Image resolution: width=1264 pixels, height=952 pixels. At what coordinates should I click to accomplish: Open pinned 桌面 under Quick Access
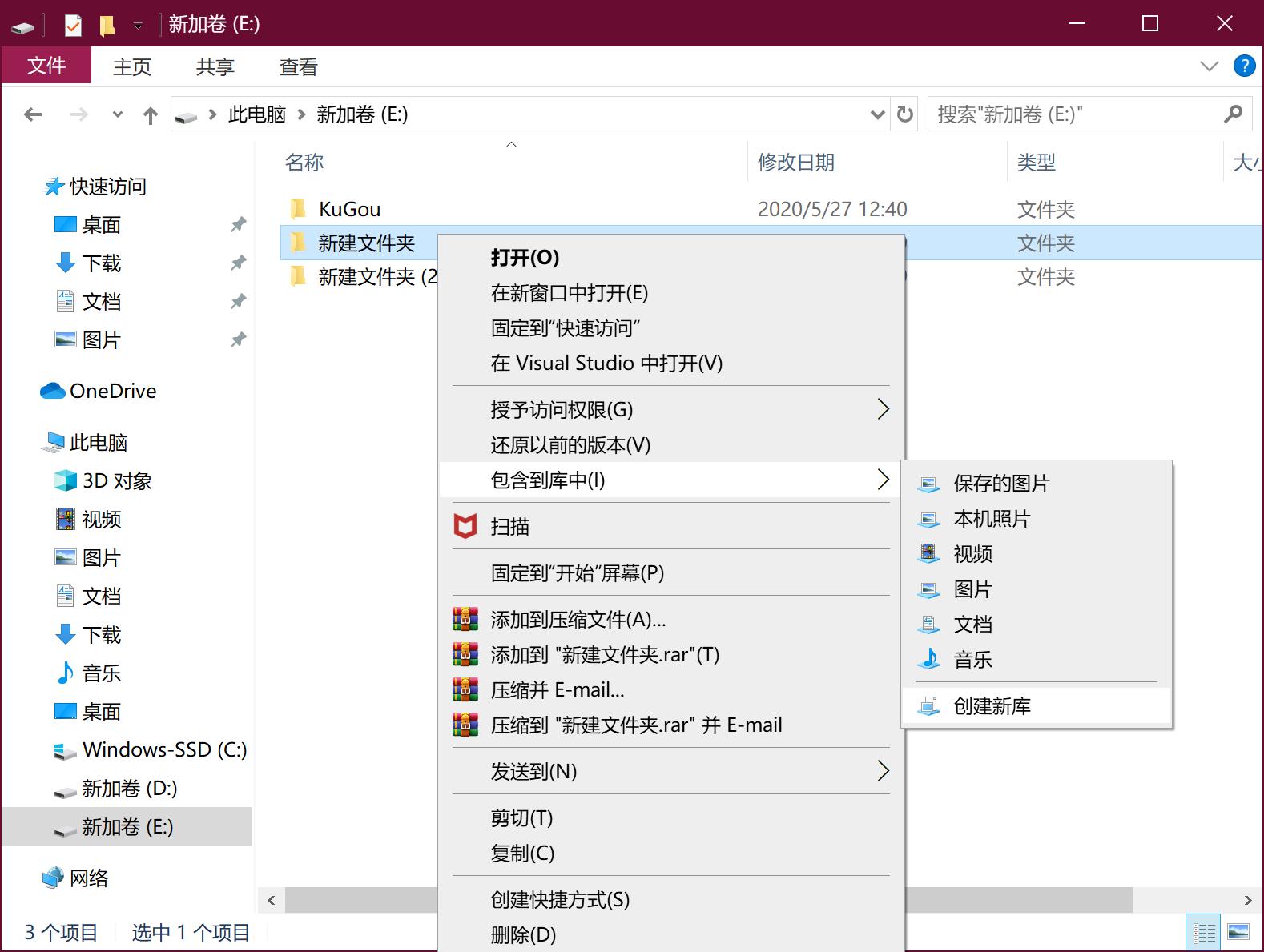[x=101, y=225]
